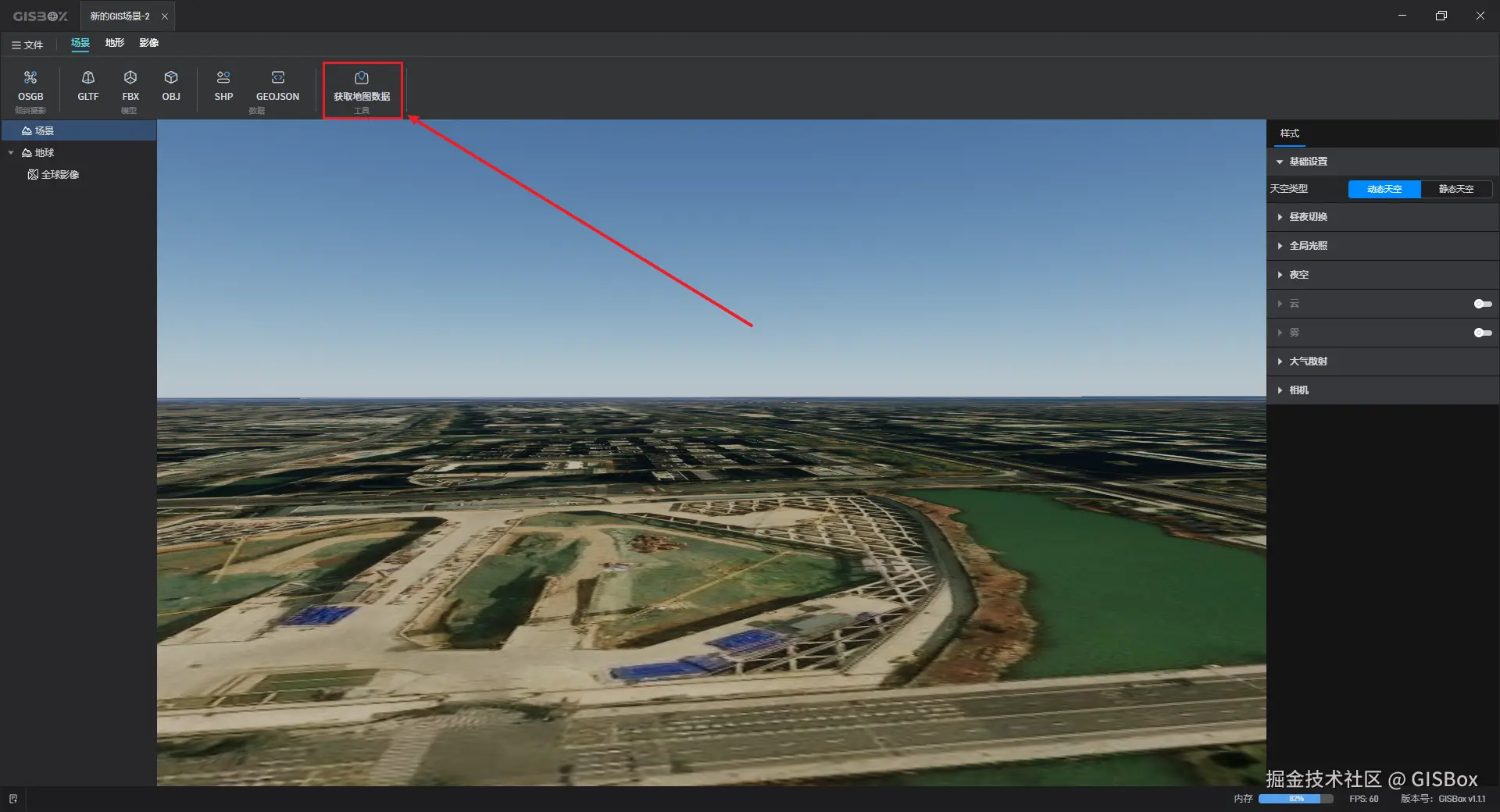
Task: Switch to the 场景 ribbon tab
Action: [80, 43]
